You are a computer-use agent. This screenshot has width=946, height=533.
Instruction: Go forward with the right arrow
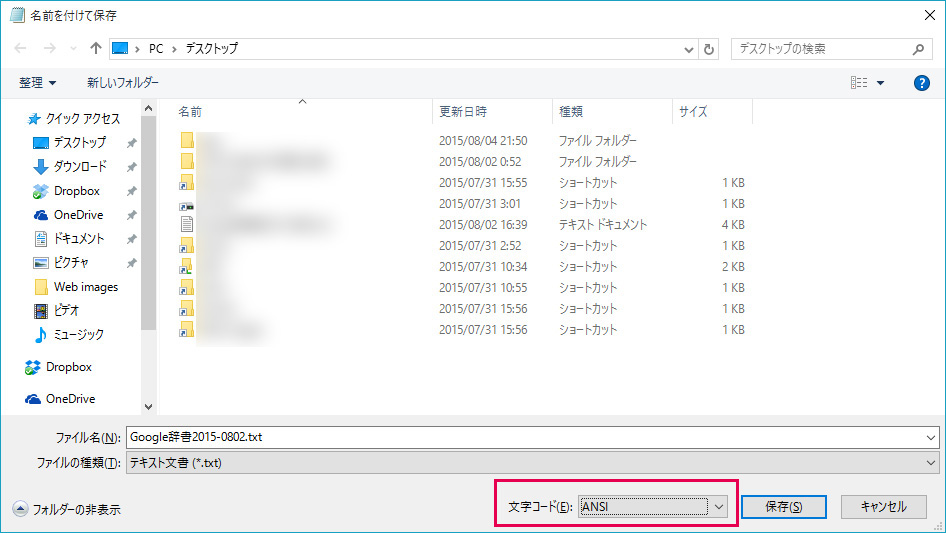pos(49,48)
